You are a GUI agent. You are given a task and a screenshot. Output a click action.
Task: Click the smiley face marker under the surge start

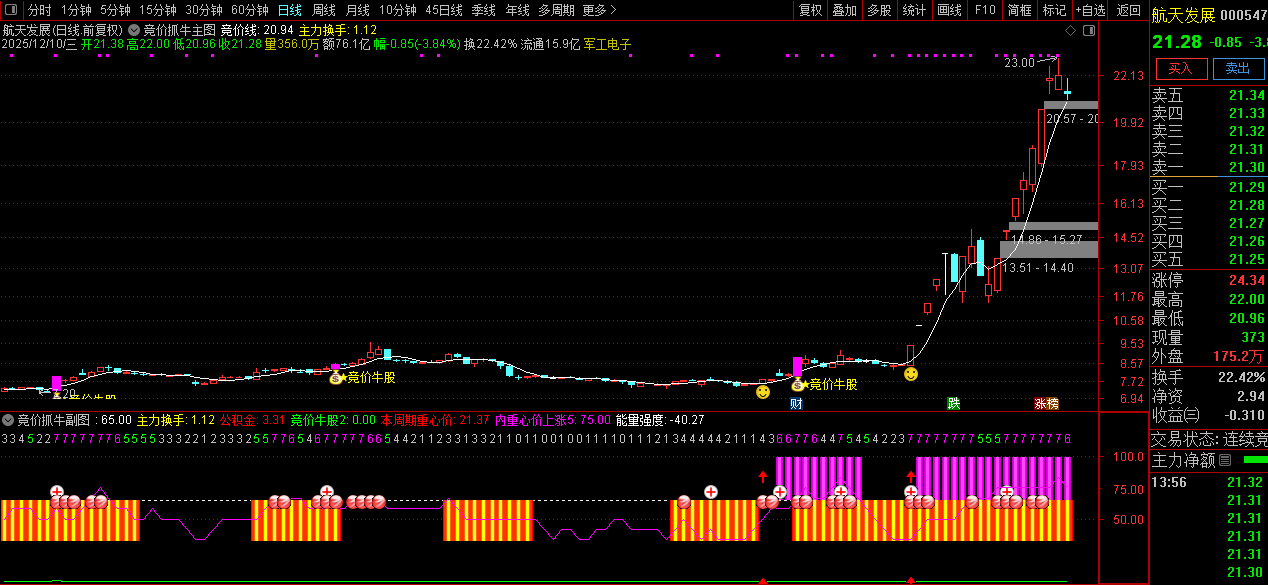[x=911, y=374]
